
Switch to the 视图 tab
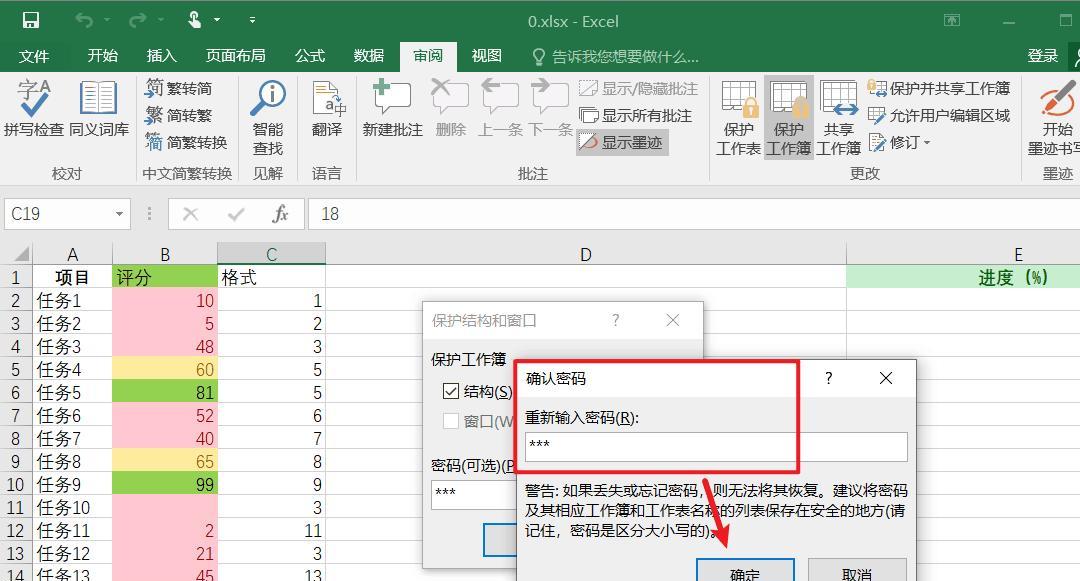tap(486, 55)
